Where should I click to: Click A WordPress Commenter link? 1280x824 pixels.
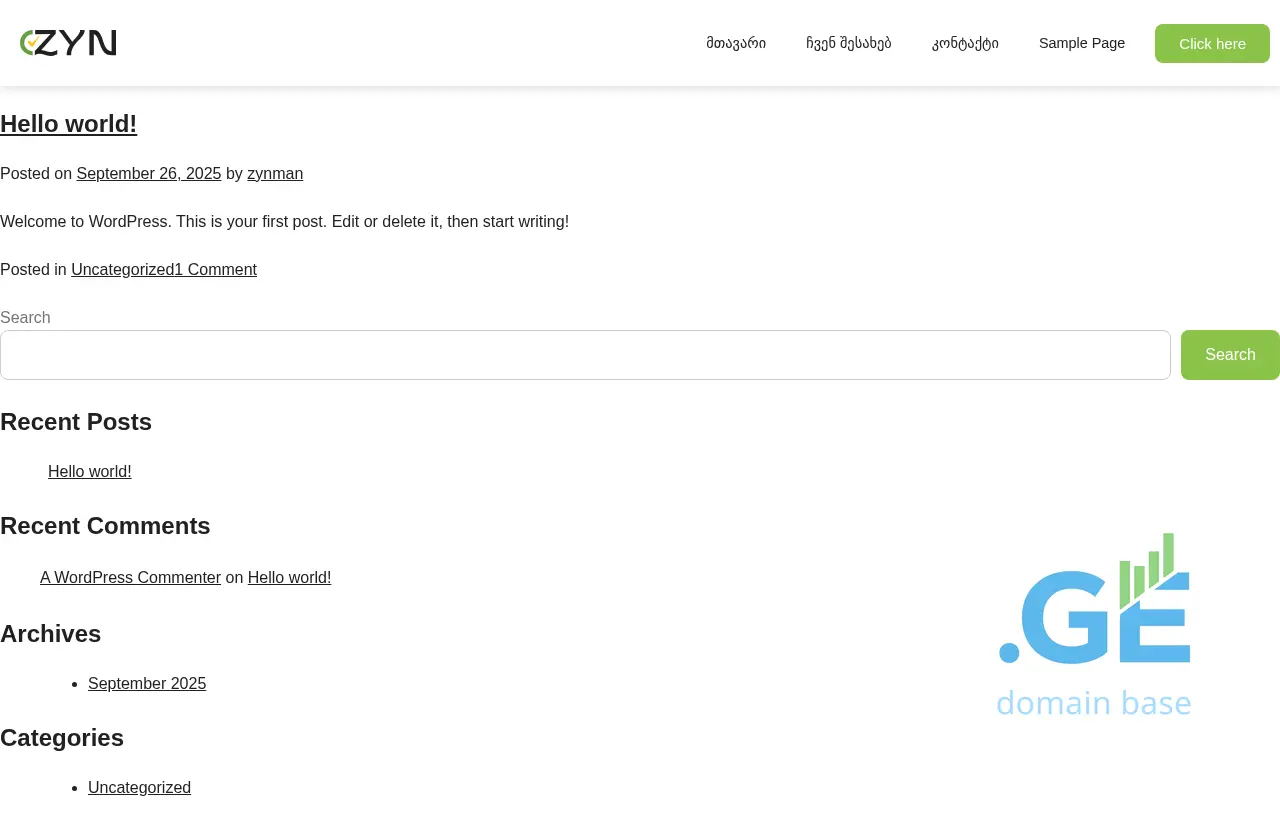130,578
